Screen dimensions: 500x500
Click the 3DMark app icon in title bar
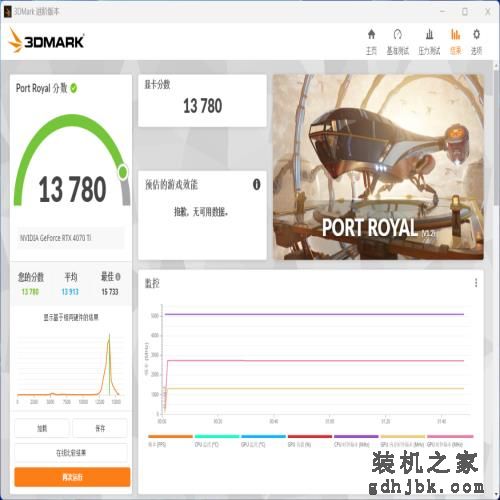(x=7, y=12)
